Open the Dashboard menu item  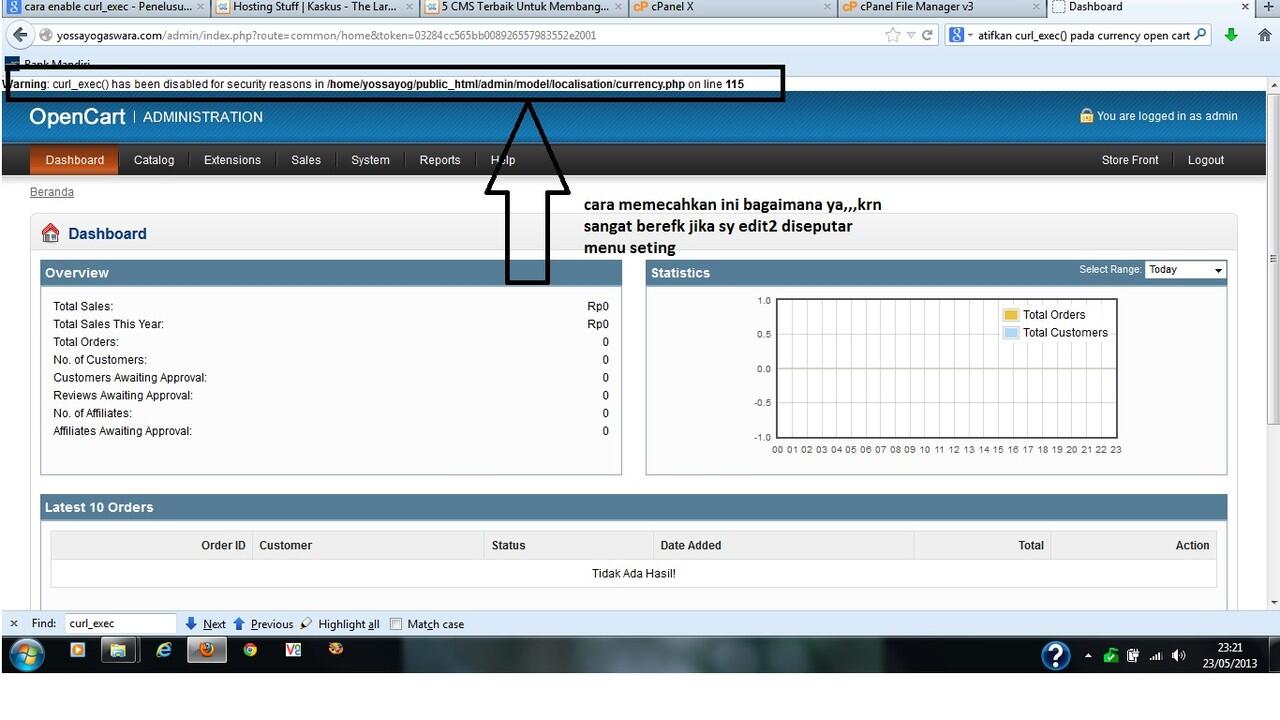[x=75, y=160]
